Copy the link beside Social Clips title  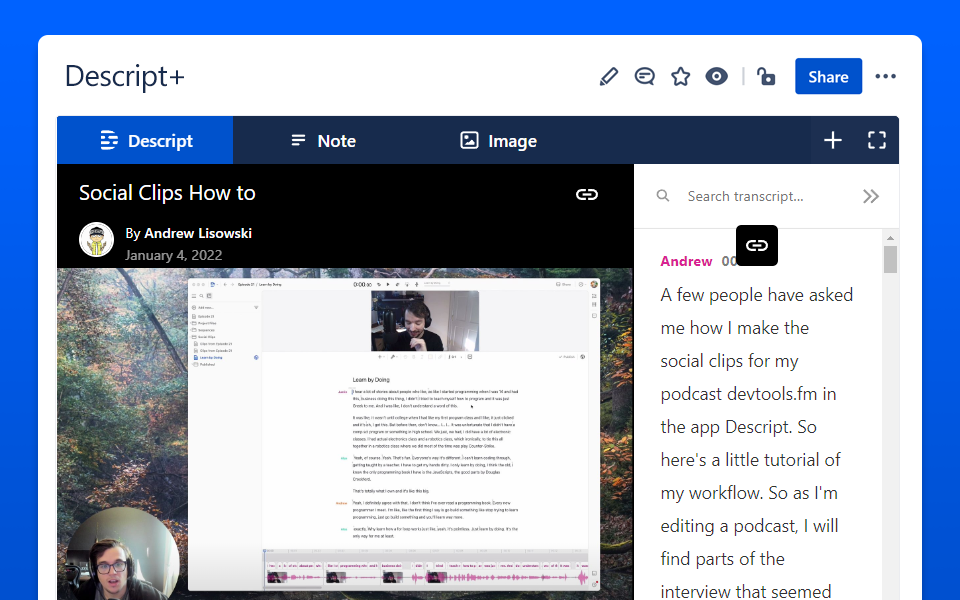tap(587, 194)
